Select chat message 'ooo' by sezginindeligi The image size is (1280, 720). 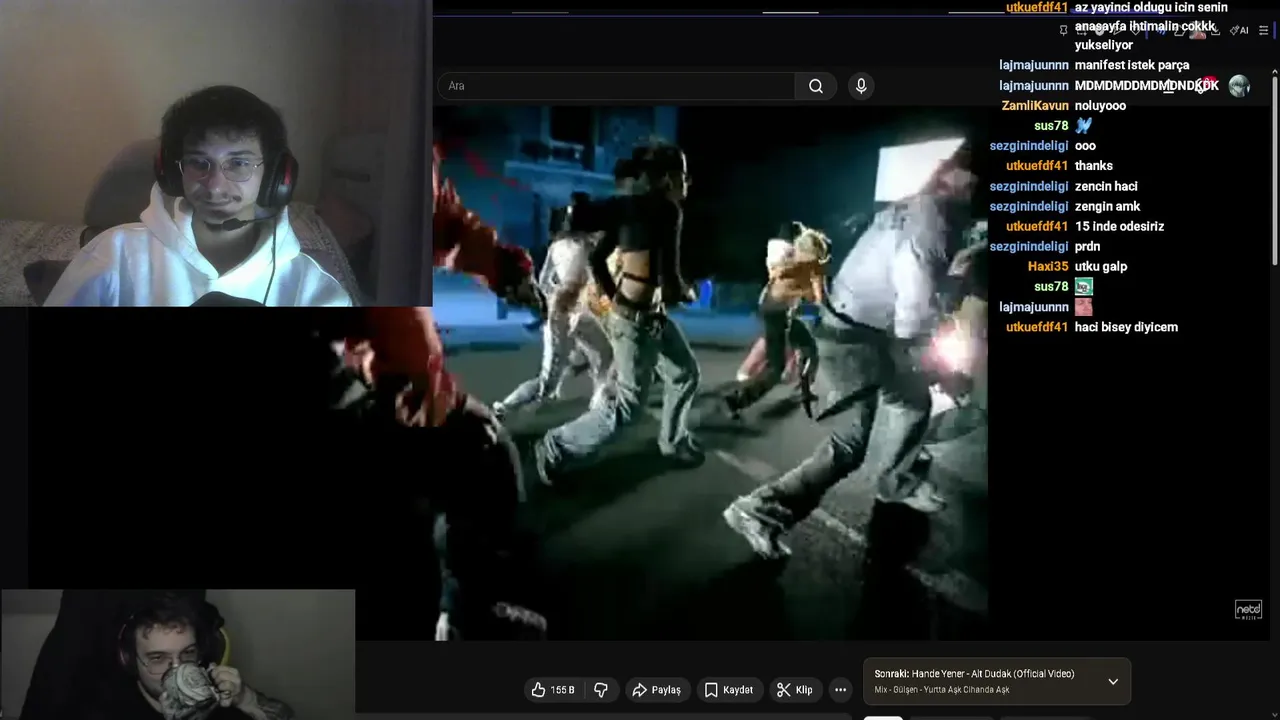pos(1085,146)
